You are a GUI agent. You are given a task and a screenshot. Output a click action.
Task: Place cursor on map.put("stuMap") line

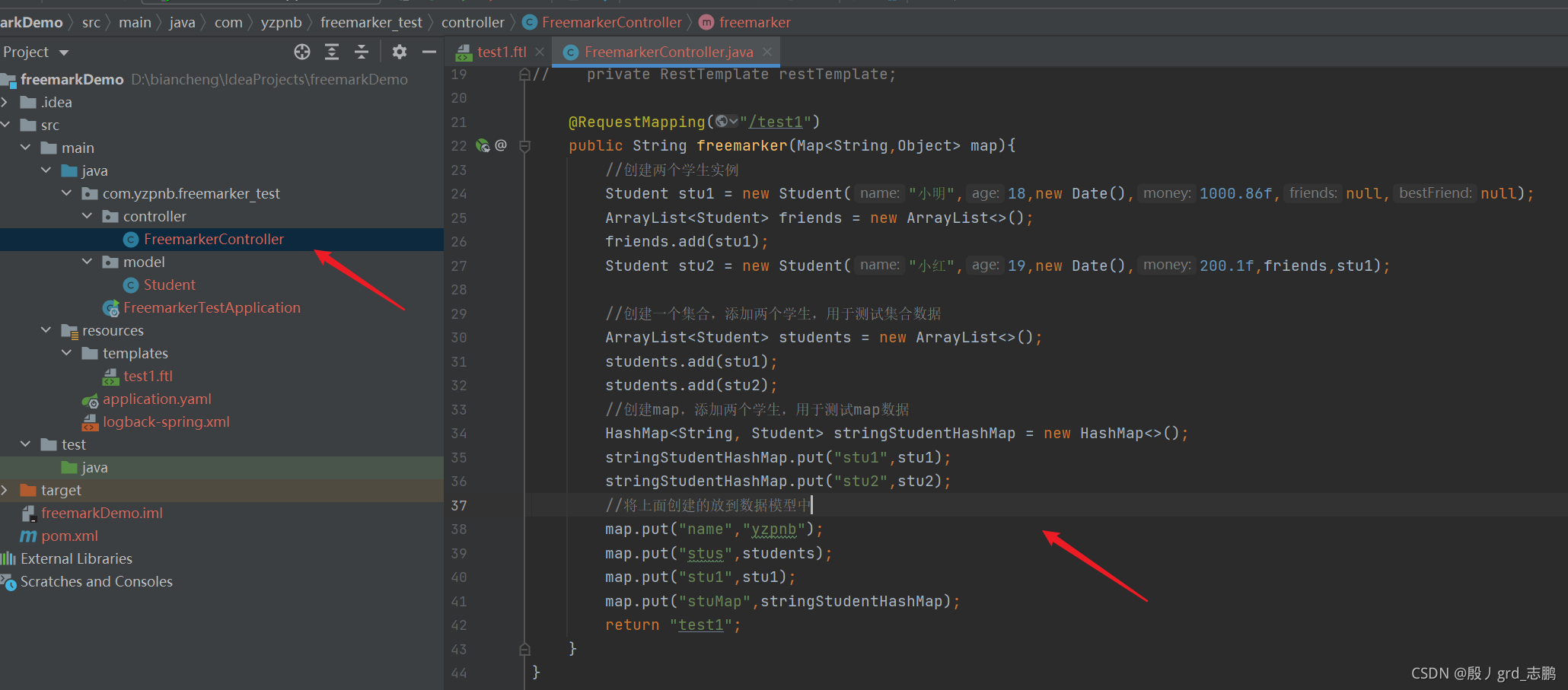point(782,601)
